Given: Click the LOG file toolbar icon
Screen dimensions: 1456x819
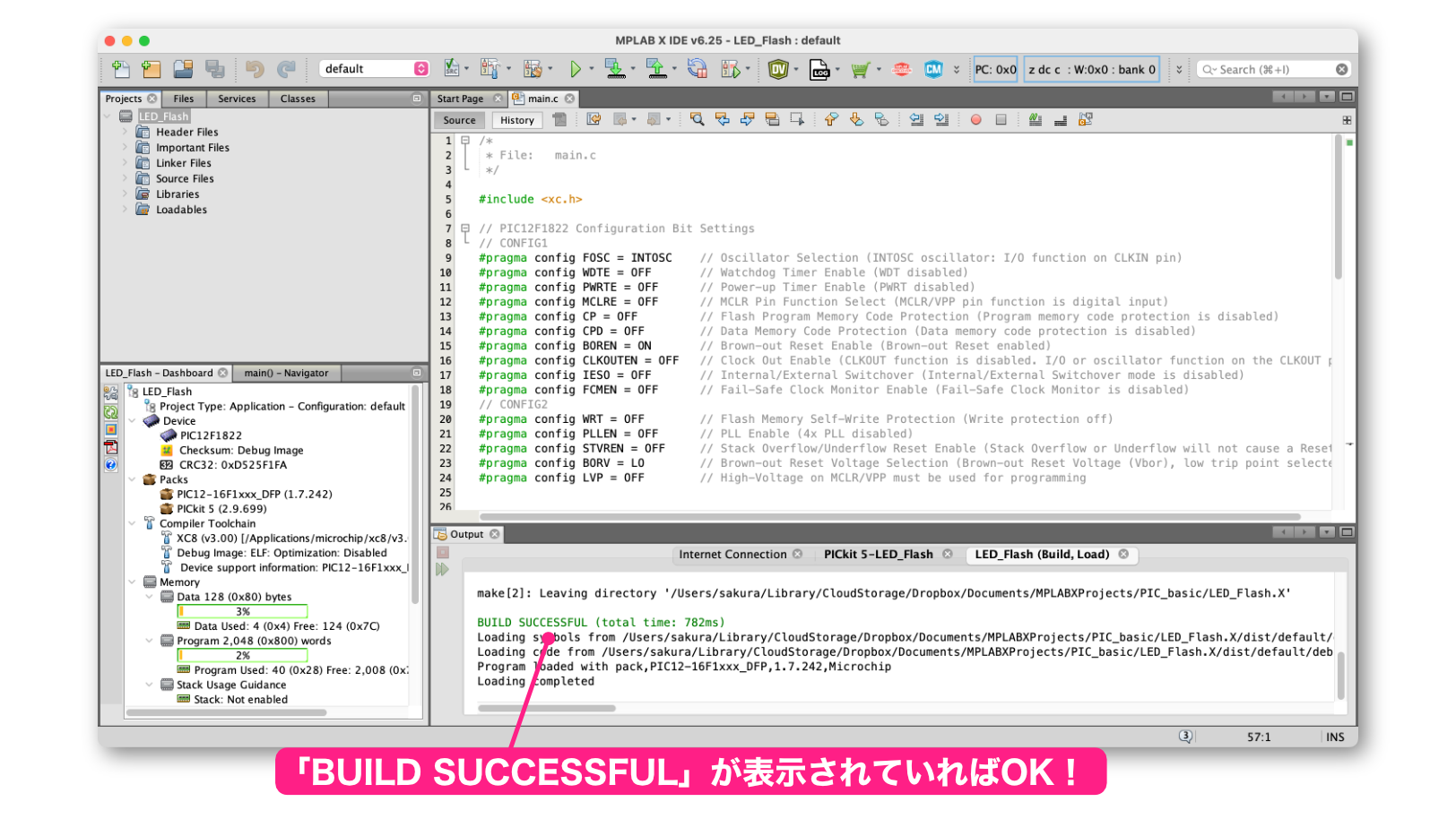Looking at the screenshot, I should (819, 69).
